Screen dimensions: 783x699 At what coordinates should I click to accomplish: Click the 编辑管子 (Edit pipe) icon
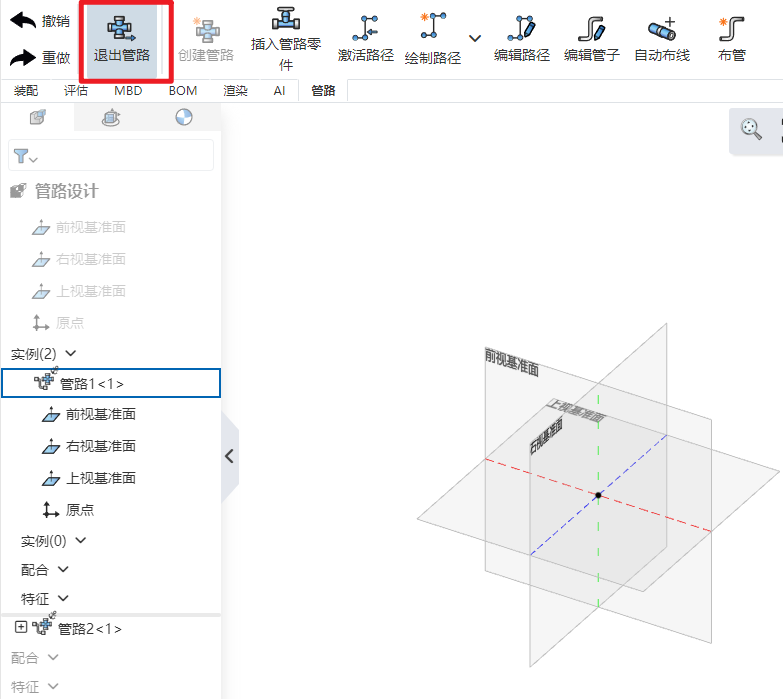(592, 40)
